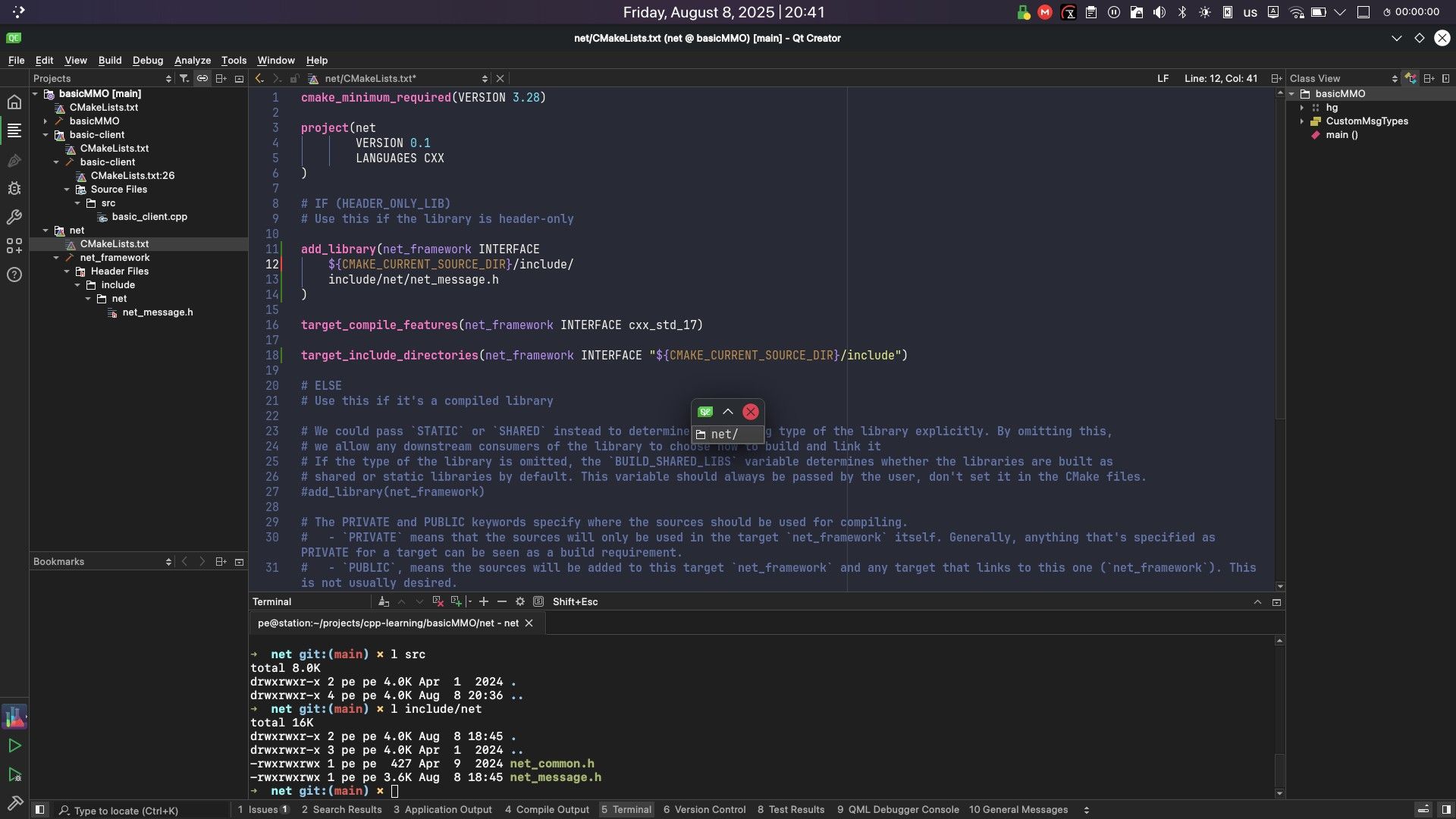Viewport: 1456px width, 819px height.
Task: Toggle the bottom output pane visibility
Action: [1423, 810]
